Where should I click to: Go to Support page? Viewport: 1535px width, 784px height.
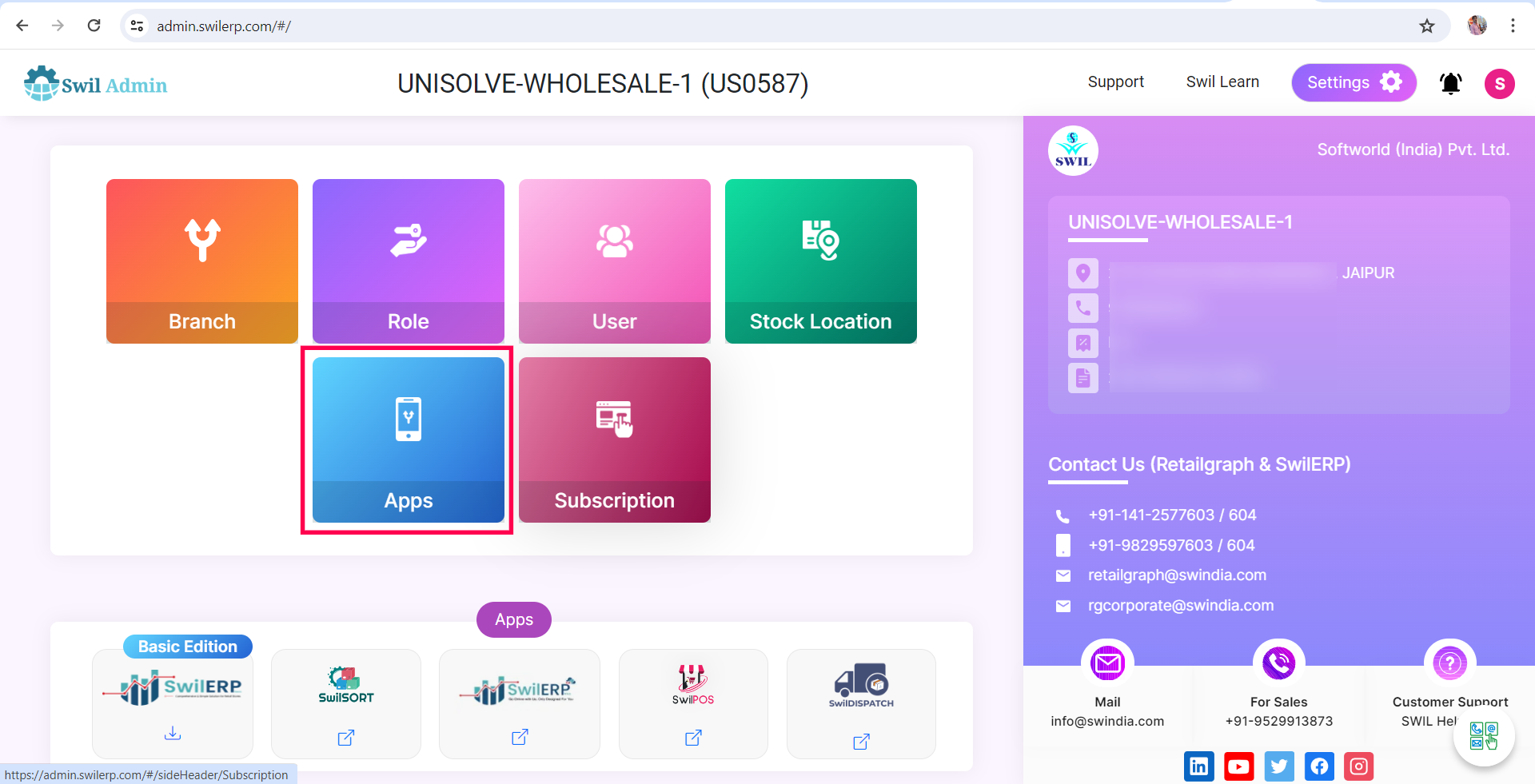click(1115, 82)
